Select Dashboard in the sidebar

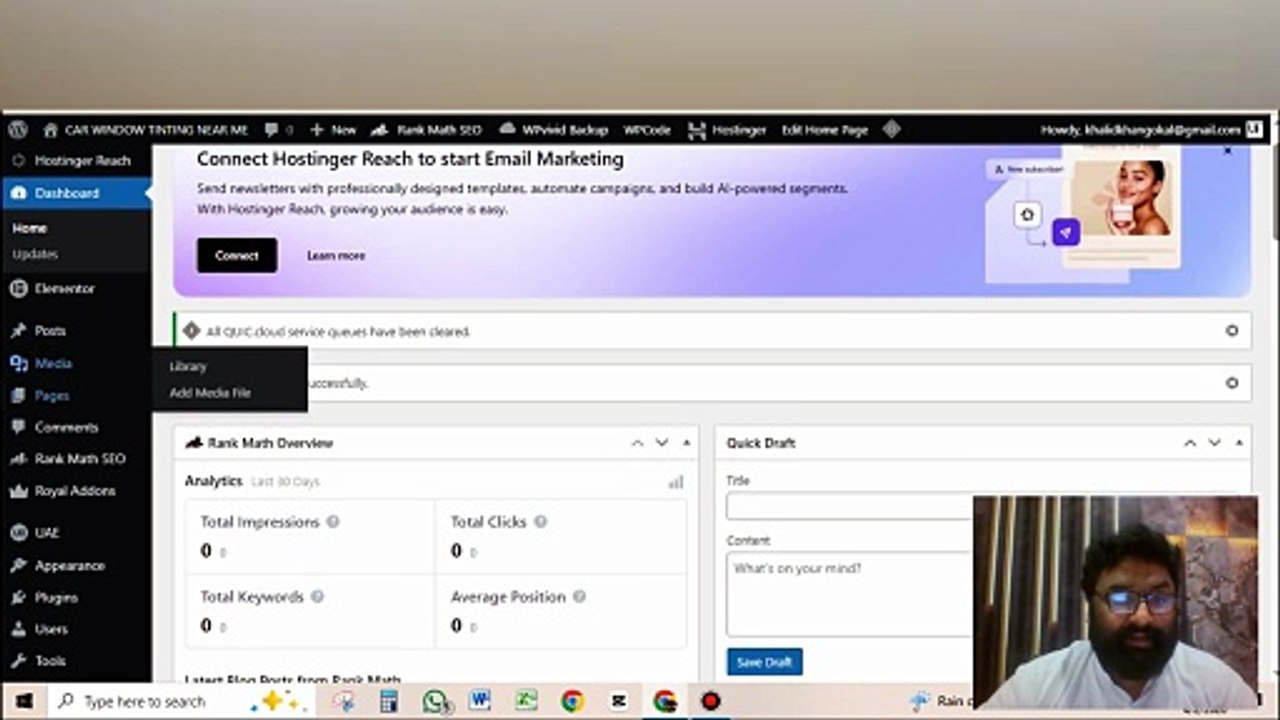coord(76,193)
